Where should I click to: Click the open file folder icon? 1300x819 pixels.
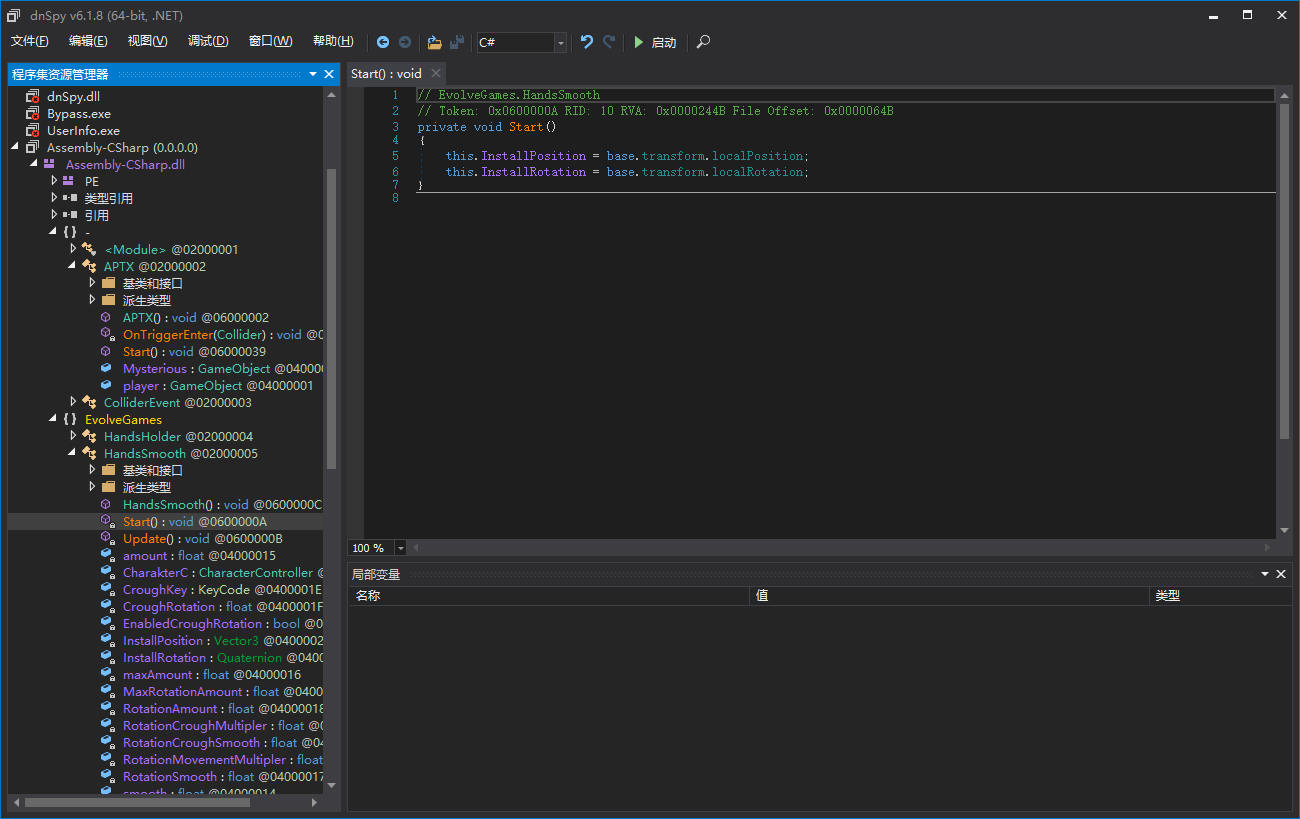click(434, 42)
